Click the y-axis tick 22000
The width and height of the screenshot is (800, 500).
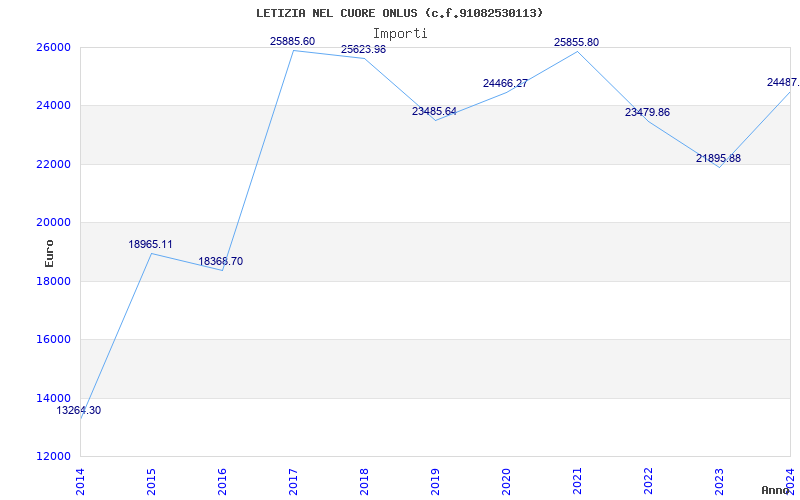click(x=53, y=164)
